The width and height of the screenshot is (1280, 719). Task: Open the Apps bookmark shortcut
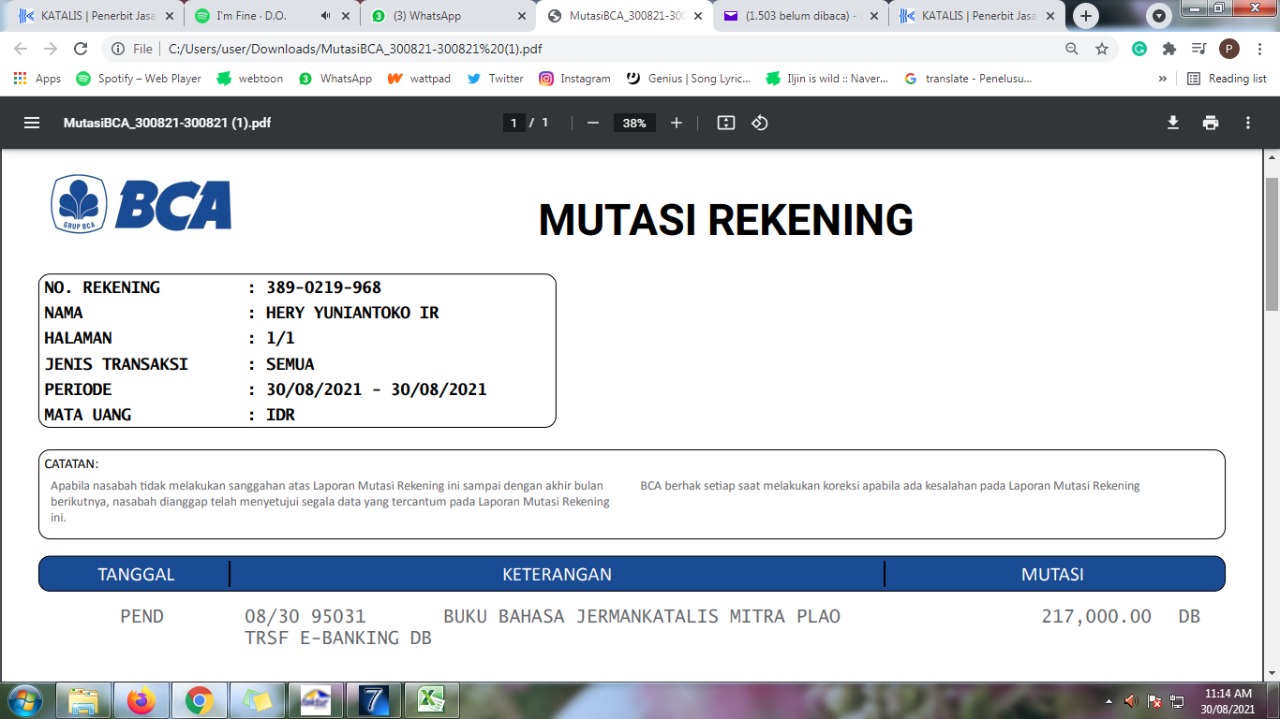coord(37,78)
